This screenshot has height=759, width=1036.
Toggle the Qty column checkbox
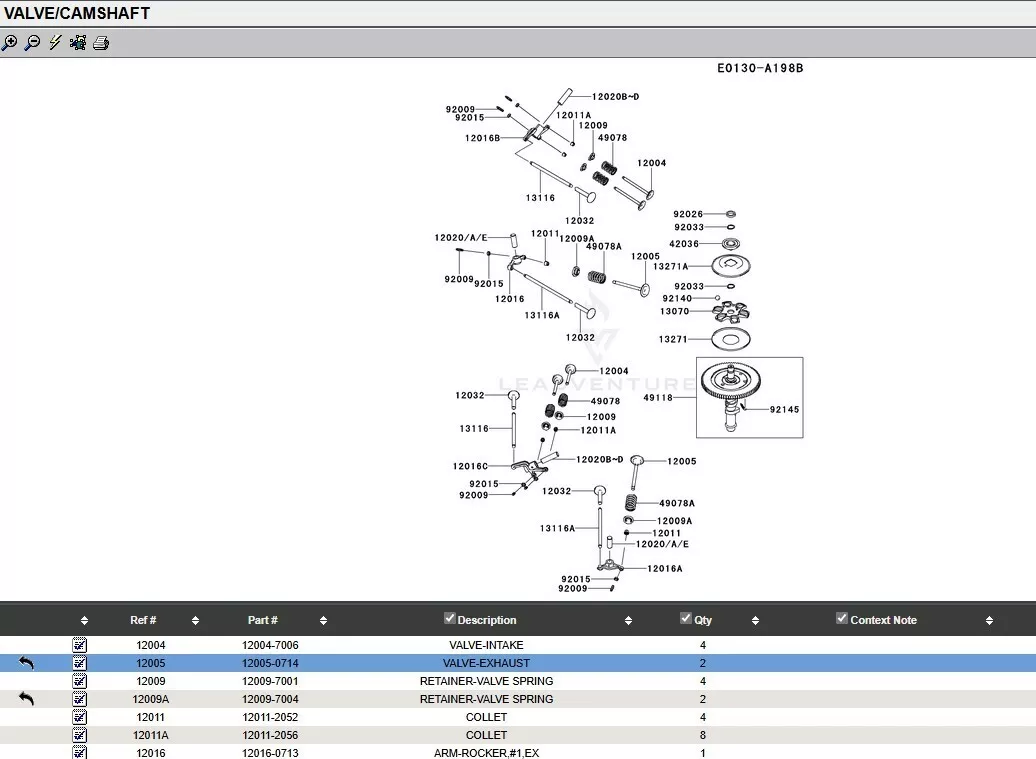click(686, 619)
